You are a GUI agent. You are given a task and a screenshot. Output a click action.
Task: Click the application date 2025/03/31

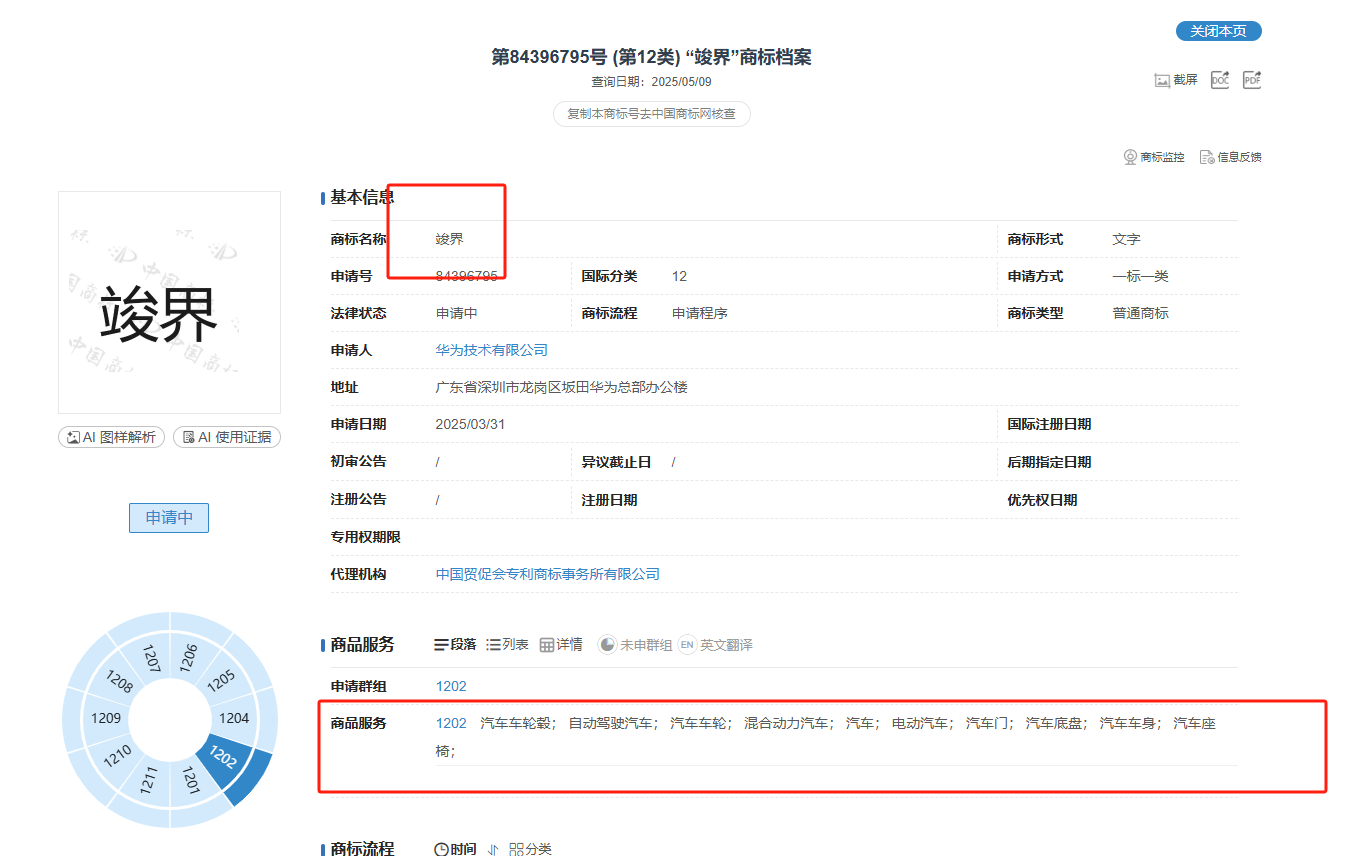pyautogui.click(x=470, y=424)
